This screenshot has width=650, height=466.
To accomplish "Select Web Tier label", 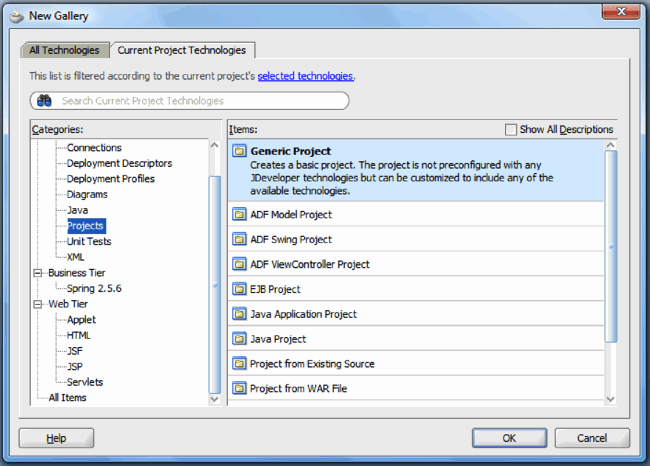I will [68, 304].
